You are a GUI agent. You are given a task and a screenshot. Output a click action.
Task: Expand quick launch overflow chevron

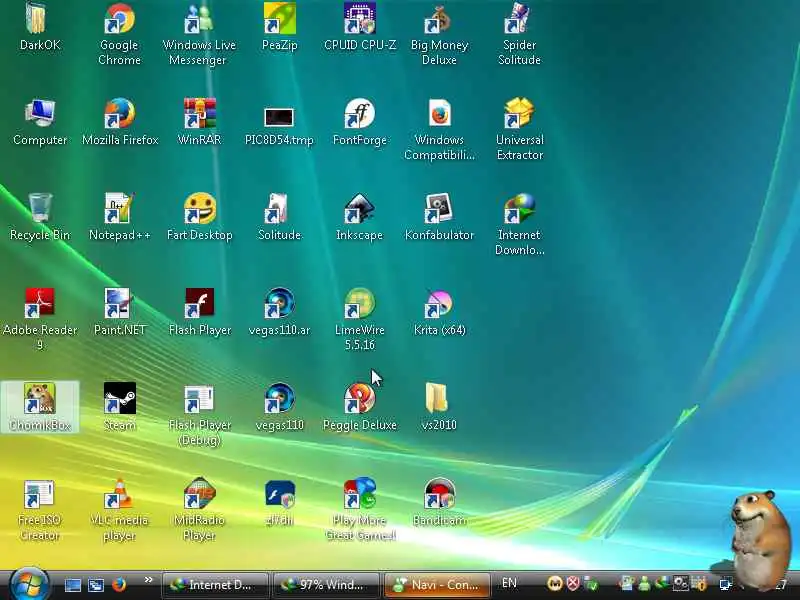pos(148,580)
